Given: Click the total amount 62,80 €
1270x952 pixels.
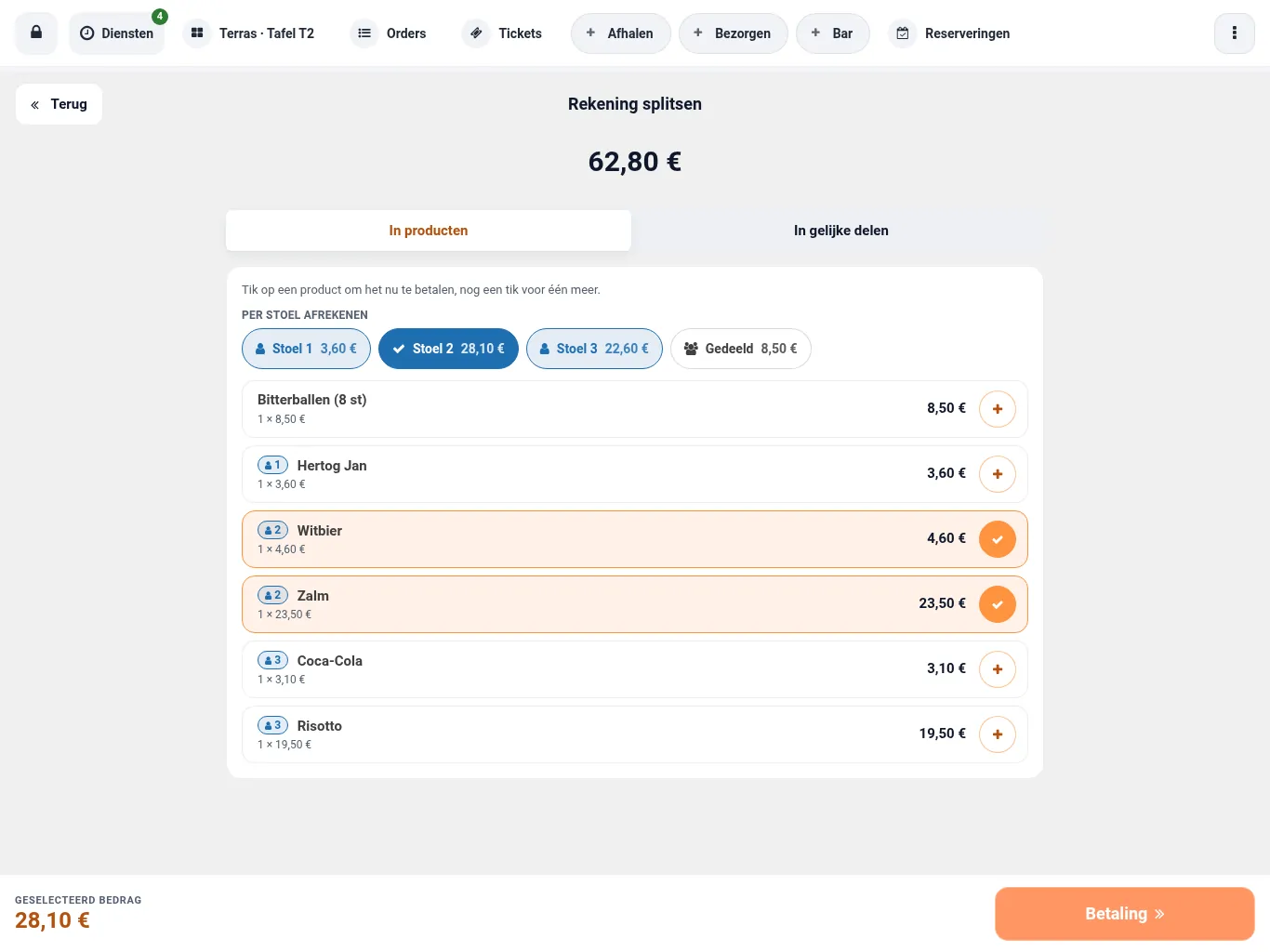Looking at the screenshot, I should pyautogui.click(x=635, y=162).
